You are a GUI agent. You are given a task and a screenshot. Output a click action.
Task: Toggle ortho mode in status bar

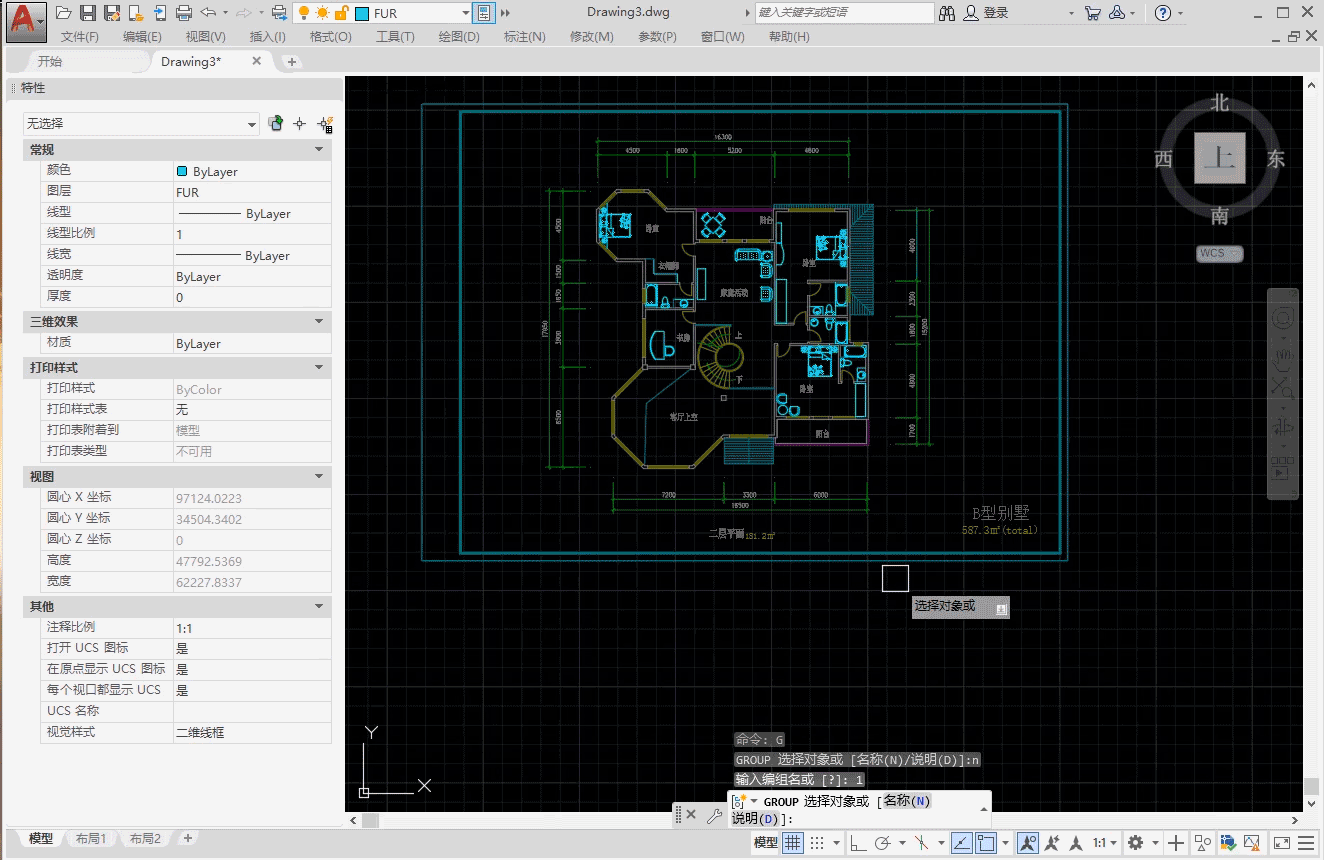click(858, 843)
